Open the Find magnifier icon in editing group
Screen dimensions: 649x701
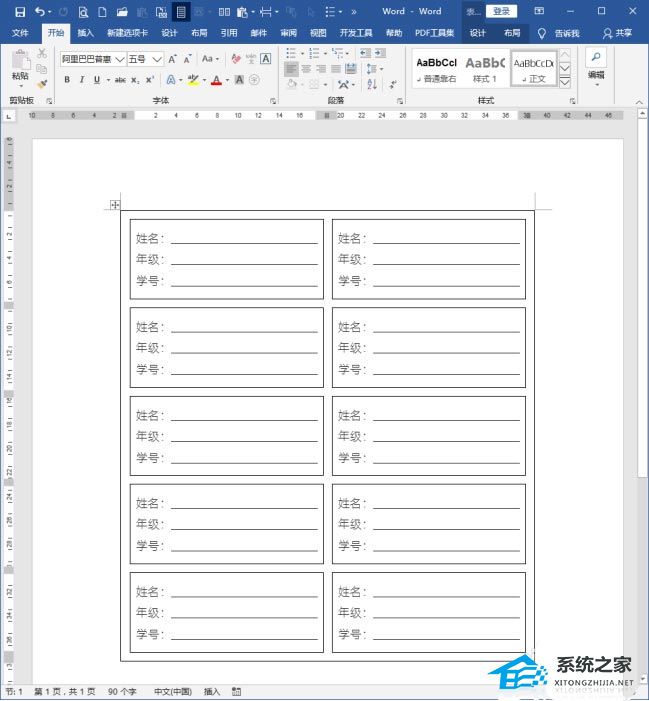[x=596, y=57]
